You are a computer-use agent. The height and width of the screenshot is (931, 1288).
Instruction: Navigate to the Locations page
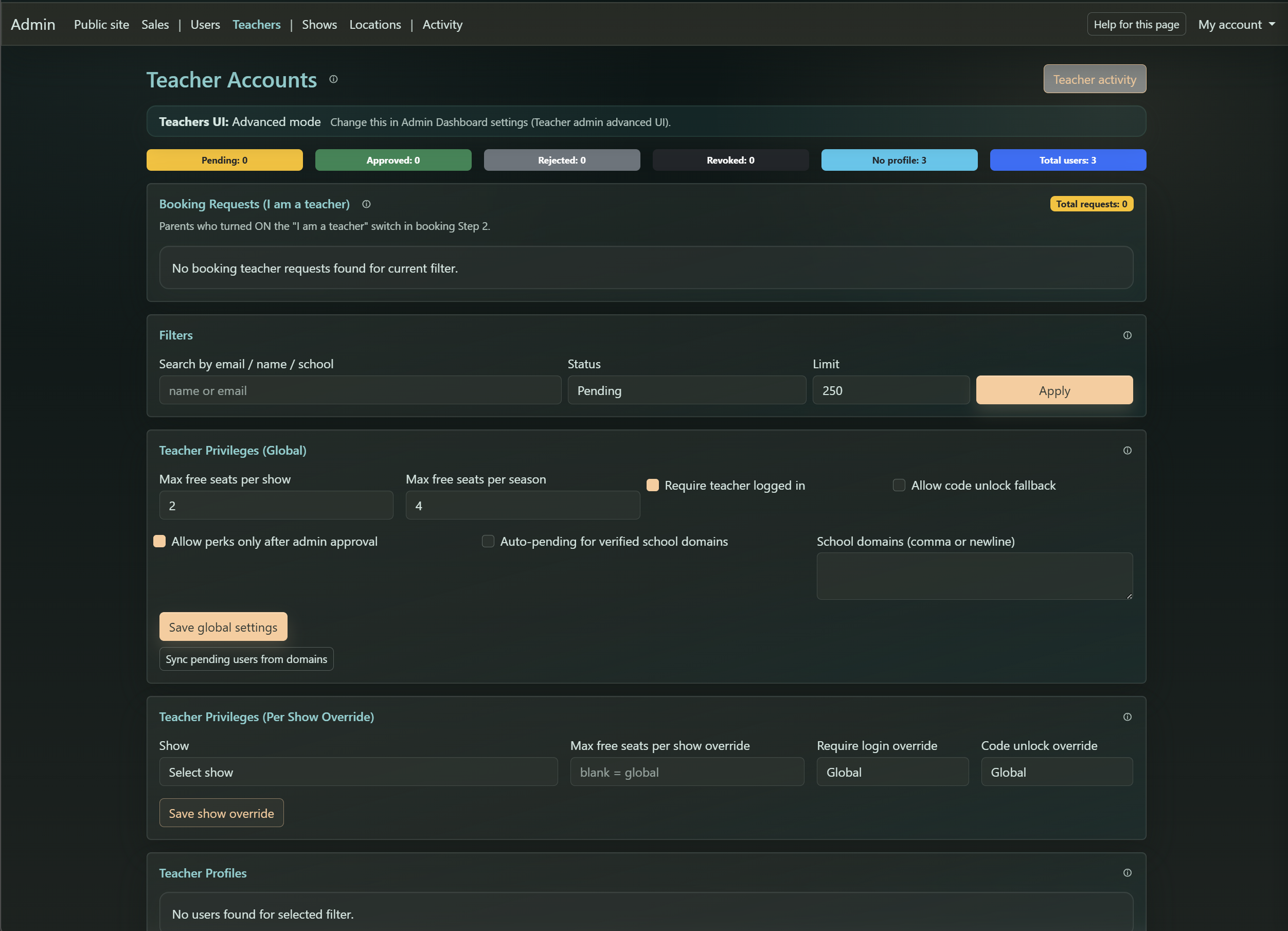(x=375, y=24)
